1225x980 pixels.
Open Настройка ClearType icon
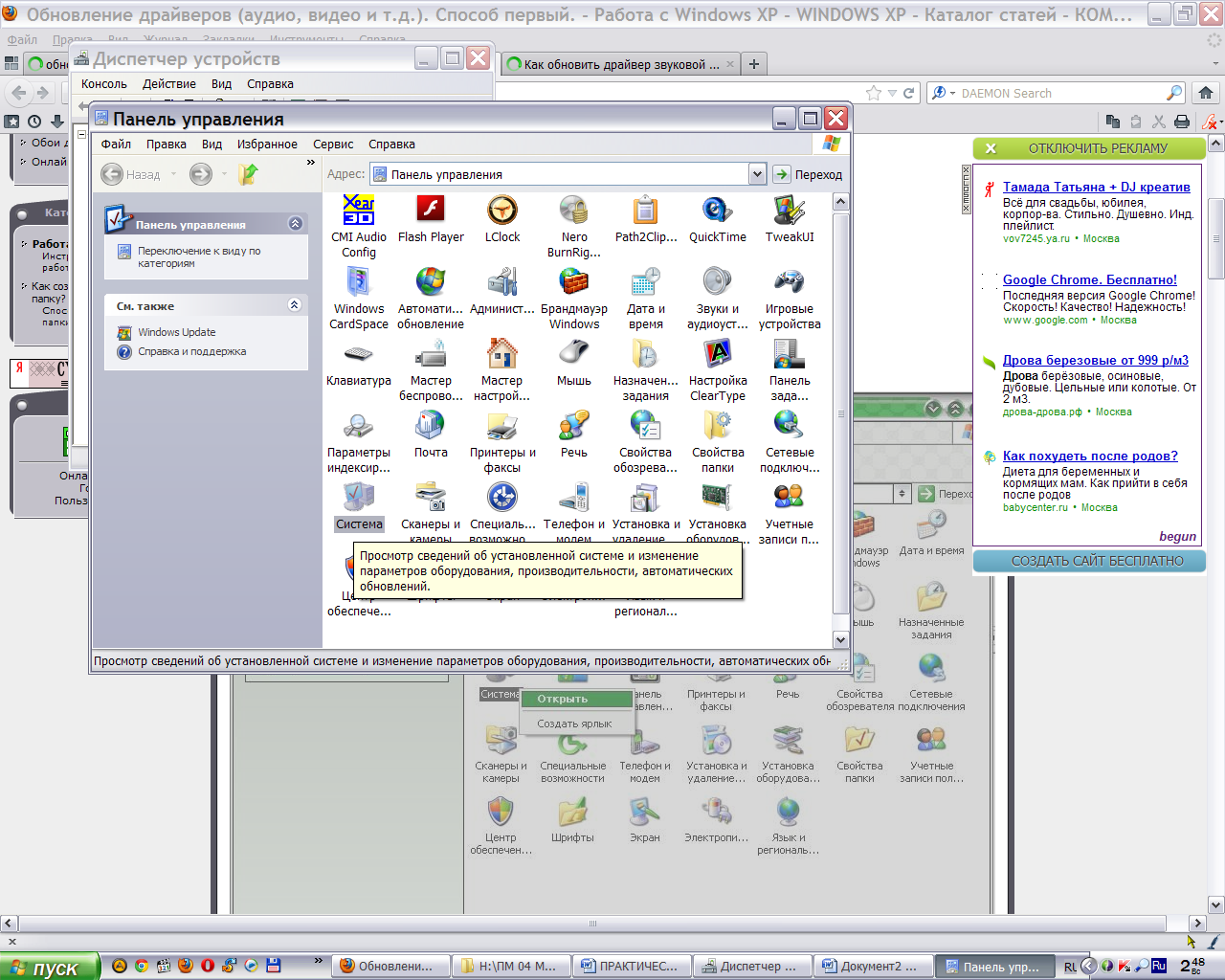[x=718, y=369]
